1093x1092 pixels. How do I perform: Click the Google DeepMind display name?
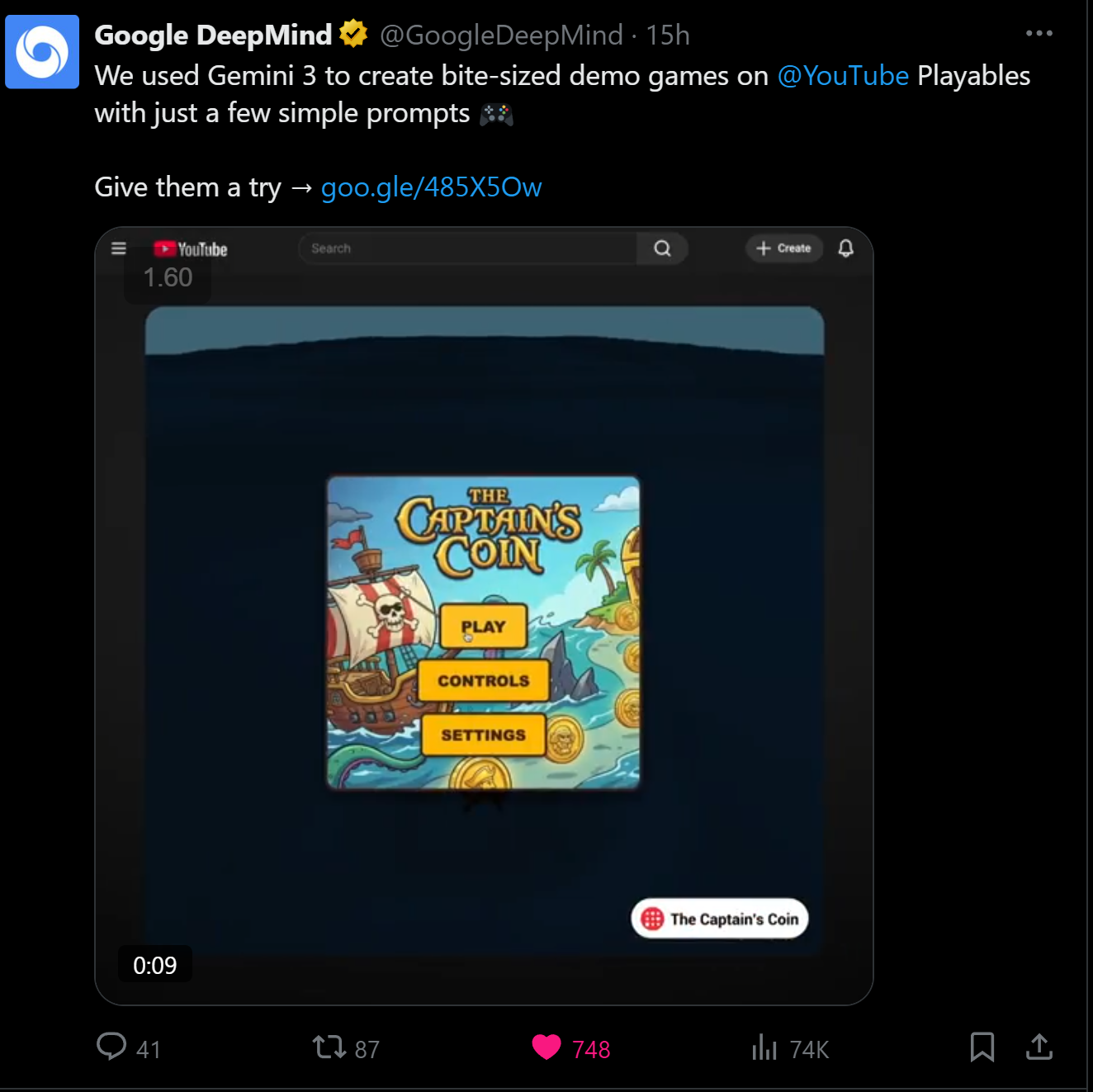pyautogui.click(x=213, y=35)
